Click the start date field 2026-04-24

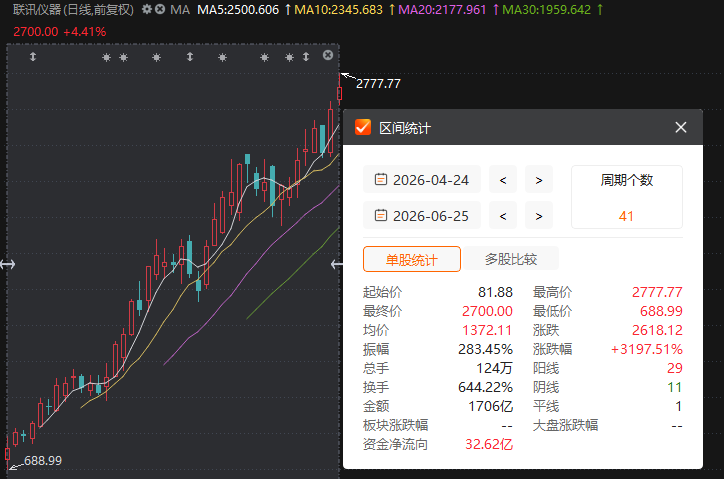pos(422,179)
